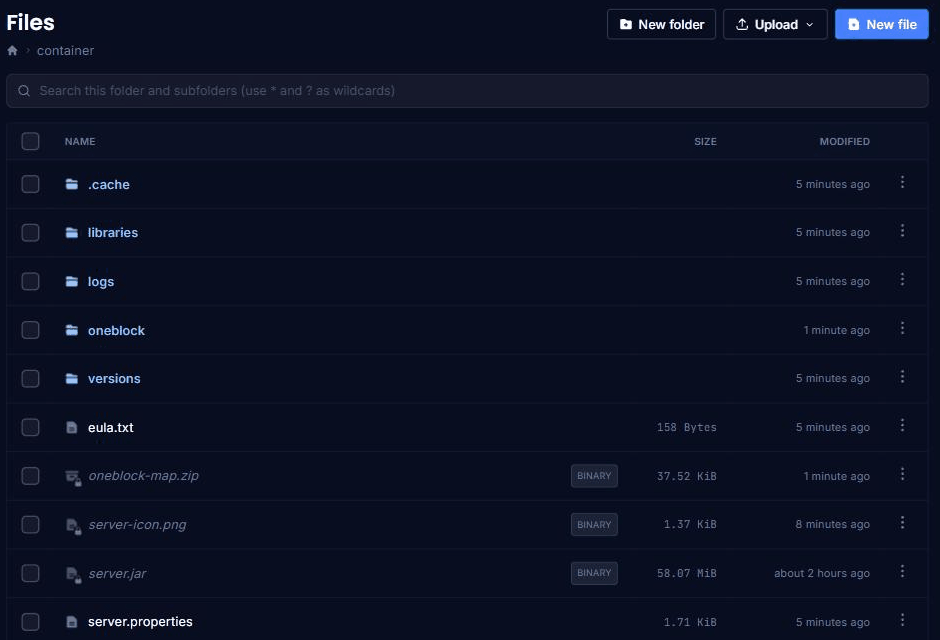This screenshot has height=640, width=940.
Task: Click the BINARY badge on server-icon.png row
Action: click(x=594, y=524)
